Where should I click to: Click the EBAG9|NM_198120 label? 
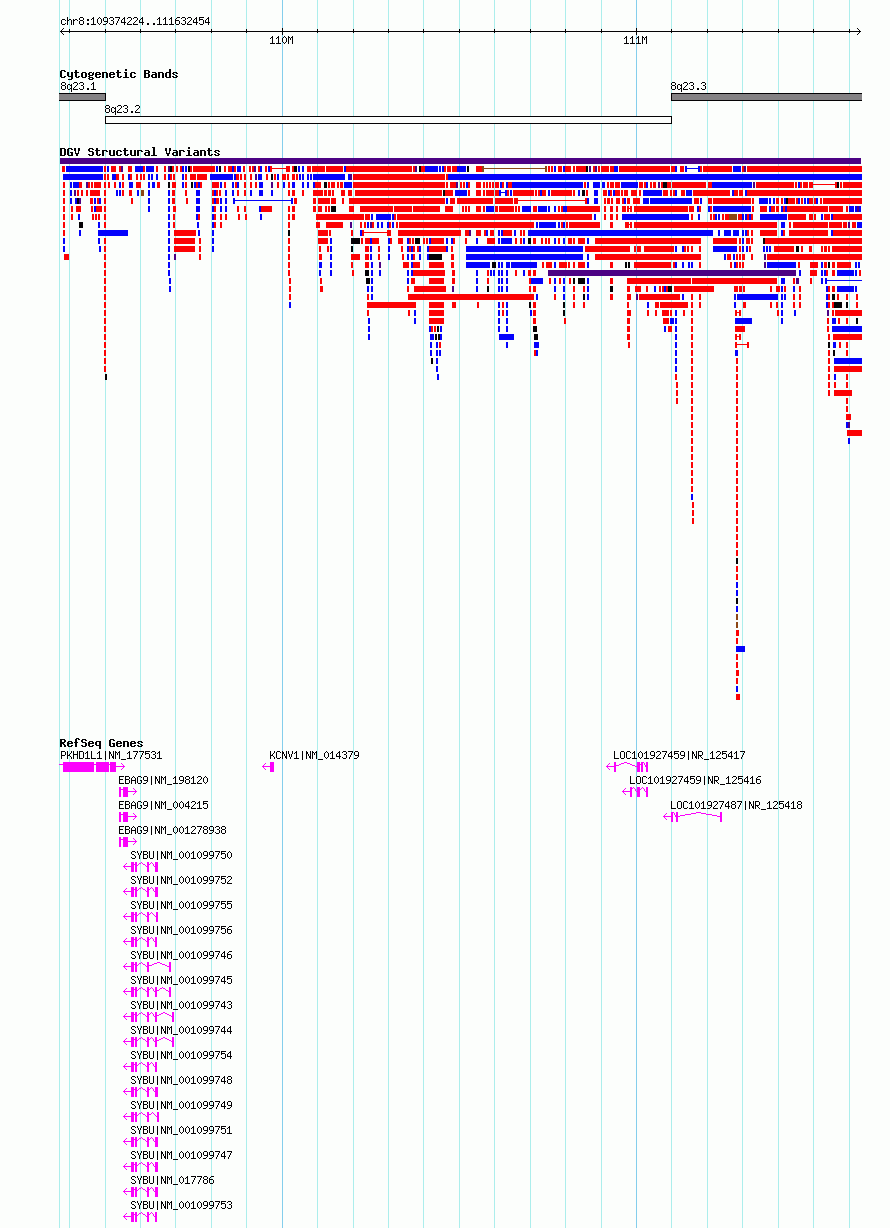pyautogui.click(x=163, y=780)
